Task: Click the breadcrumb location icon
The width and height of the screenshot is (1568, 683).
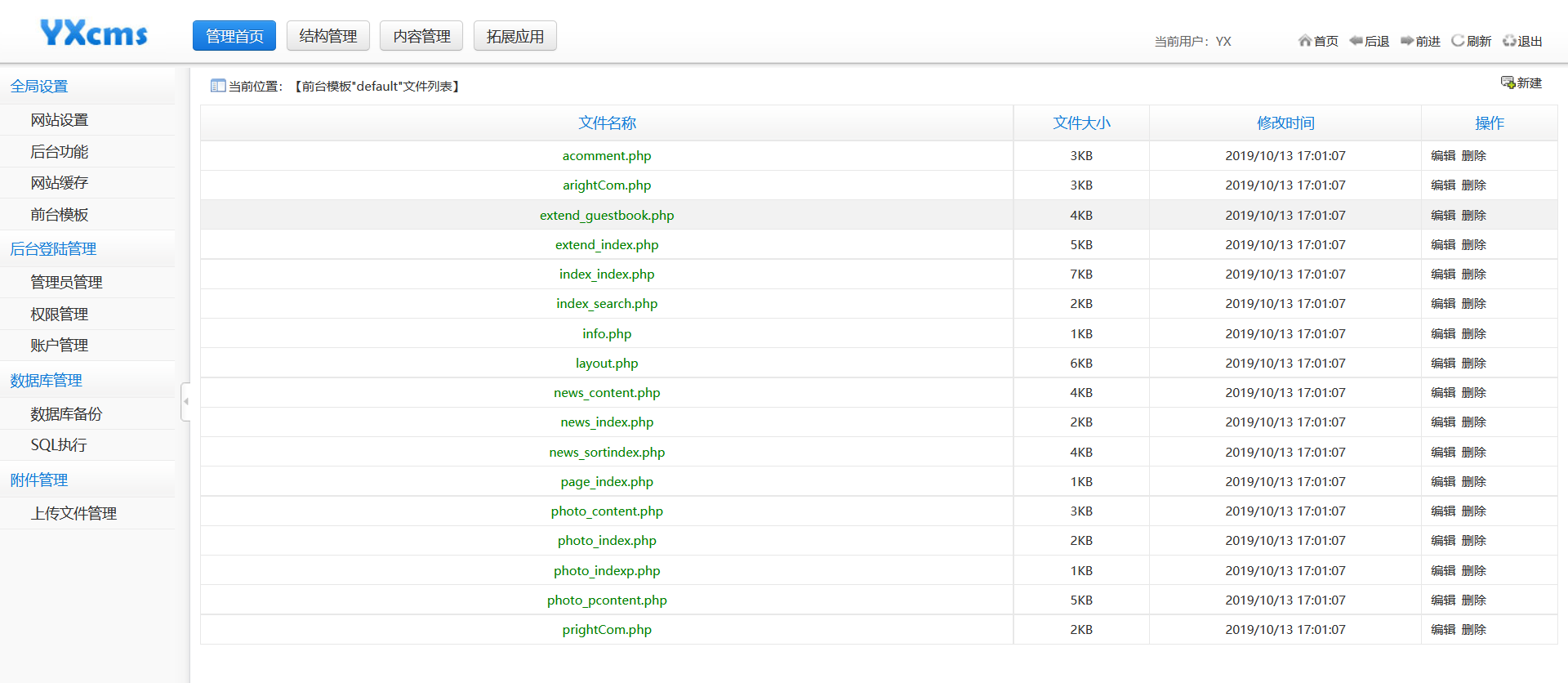Action: (x=217, y=86)
